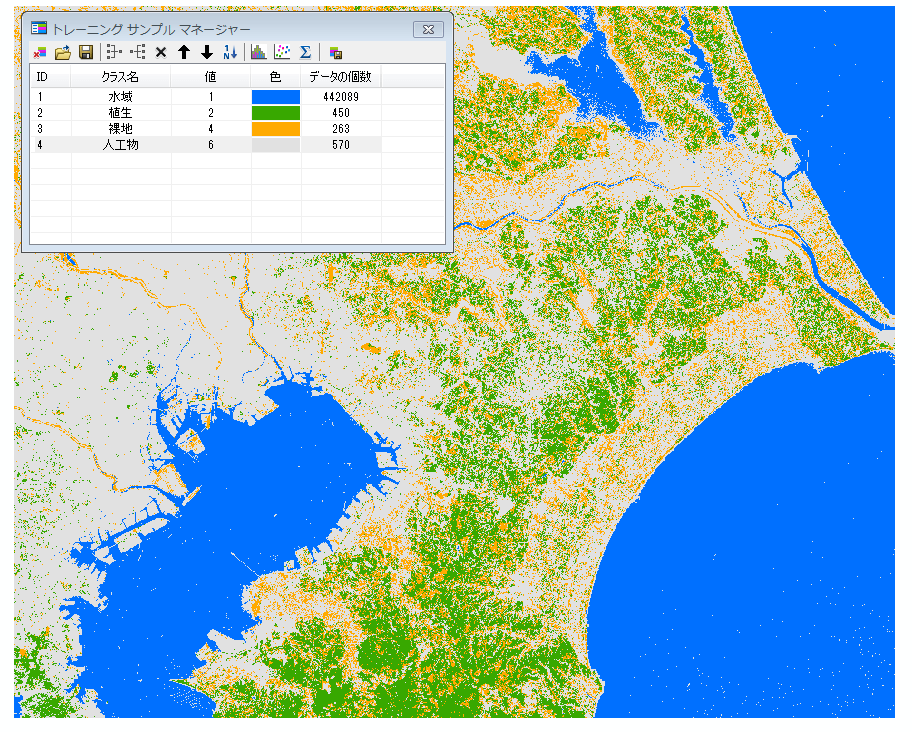Click the クラス名 column header
This screenshot has height=732, width=912.
coord(120,76)
